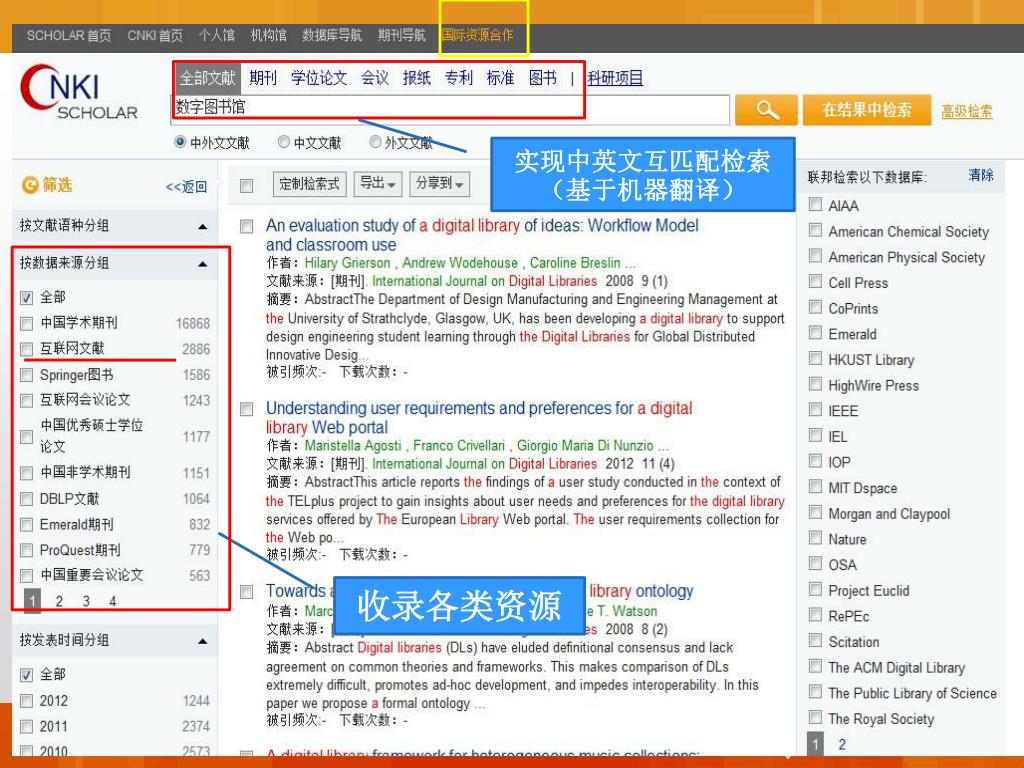
Task: Open the 导出 export dropdown
Action: pyautogui.click(x=377, y=184)
